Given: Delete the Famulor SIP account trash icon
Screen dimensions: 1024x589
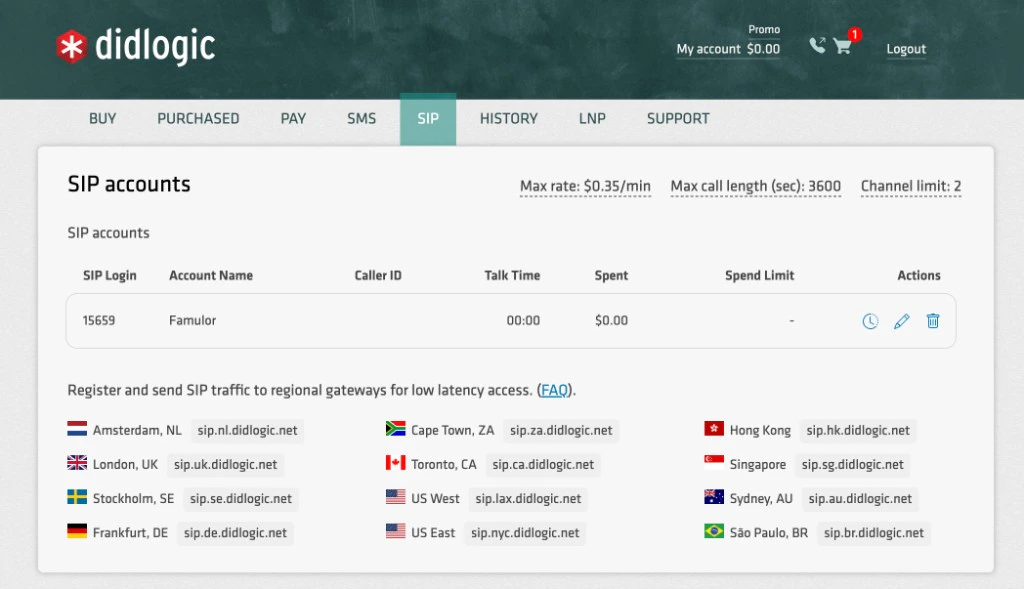Looking at the screenshot, I should (933, 321).
